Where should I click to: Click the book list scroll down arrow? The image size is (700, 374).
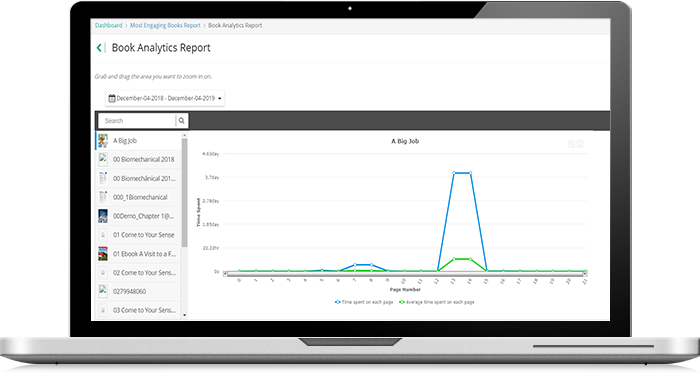point(184,315)
